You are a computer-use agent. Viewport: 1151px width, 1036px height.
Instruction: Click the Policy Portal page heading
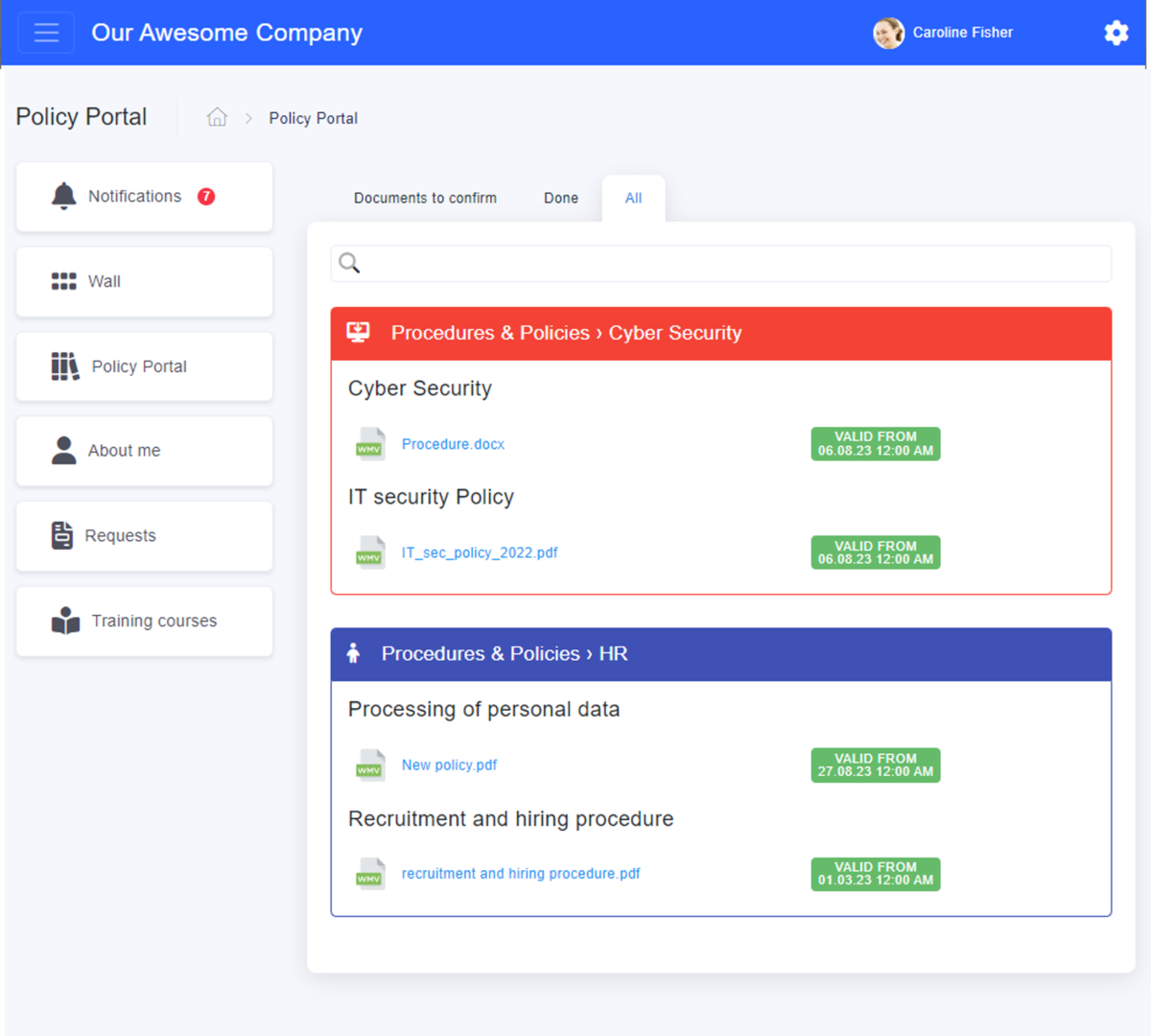82,117
